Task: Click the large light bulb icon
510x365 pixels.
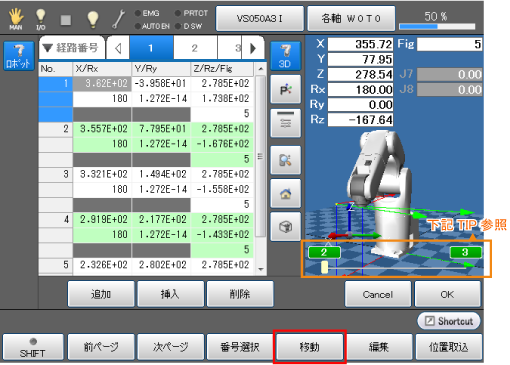Action: click(92, 19)
